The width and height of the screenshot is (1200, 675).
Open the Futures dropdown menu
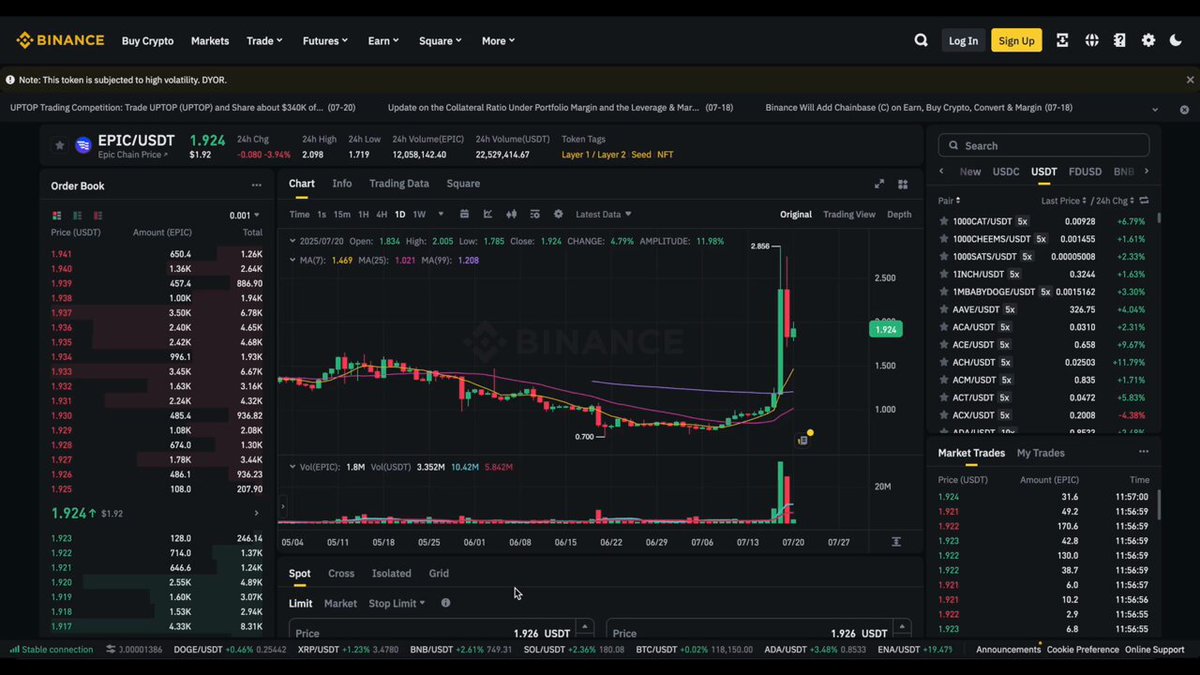[325, 41]
